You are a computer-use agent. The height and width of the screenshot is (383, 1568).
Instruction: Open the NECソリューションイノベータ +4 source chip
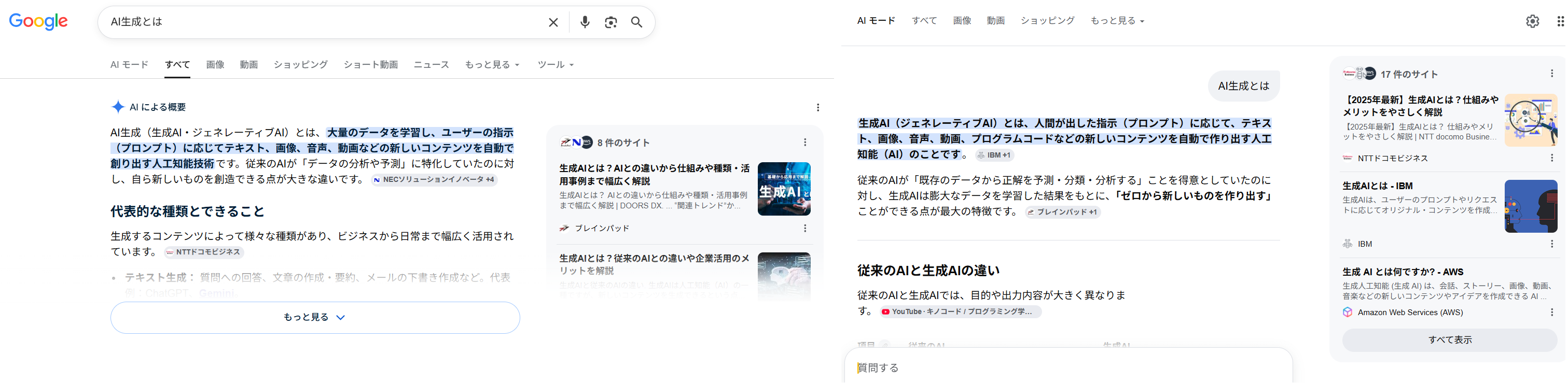point(435,180)
